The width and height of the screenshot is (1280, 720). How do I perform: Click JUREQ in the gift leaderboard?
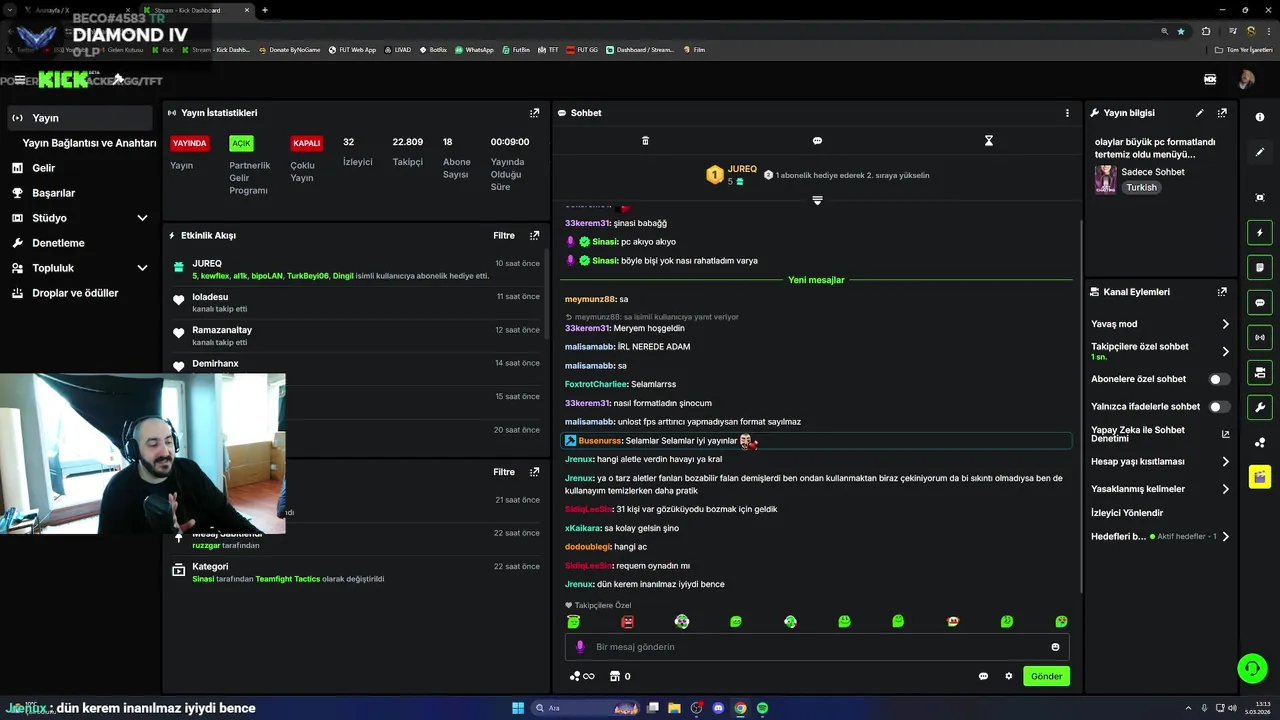tap(742, 169)
